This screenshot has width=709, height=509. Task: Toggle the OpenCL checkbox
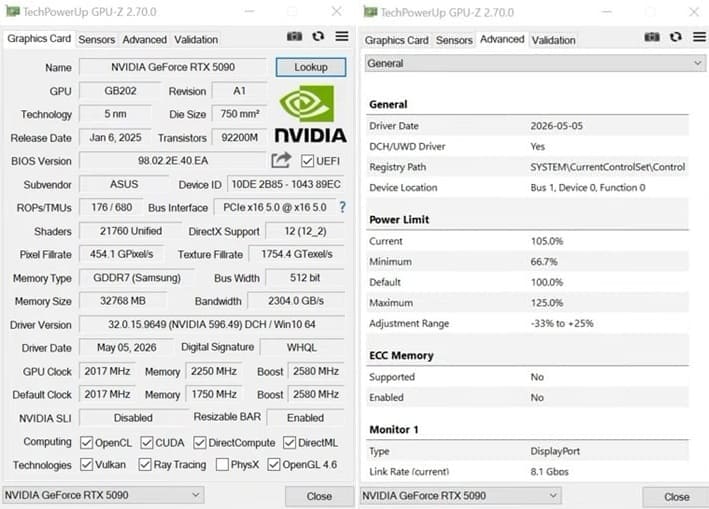[x=86, y=443]
